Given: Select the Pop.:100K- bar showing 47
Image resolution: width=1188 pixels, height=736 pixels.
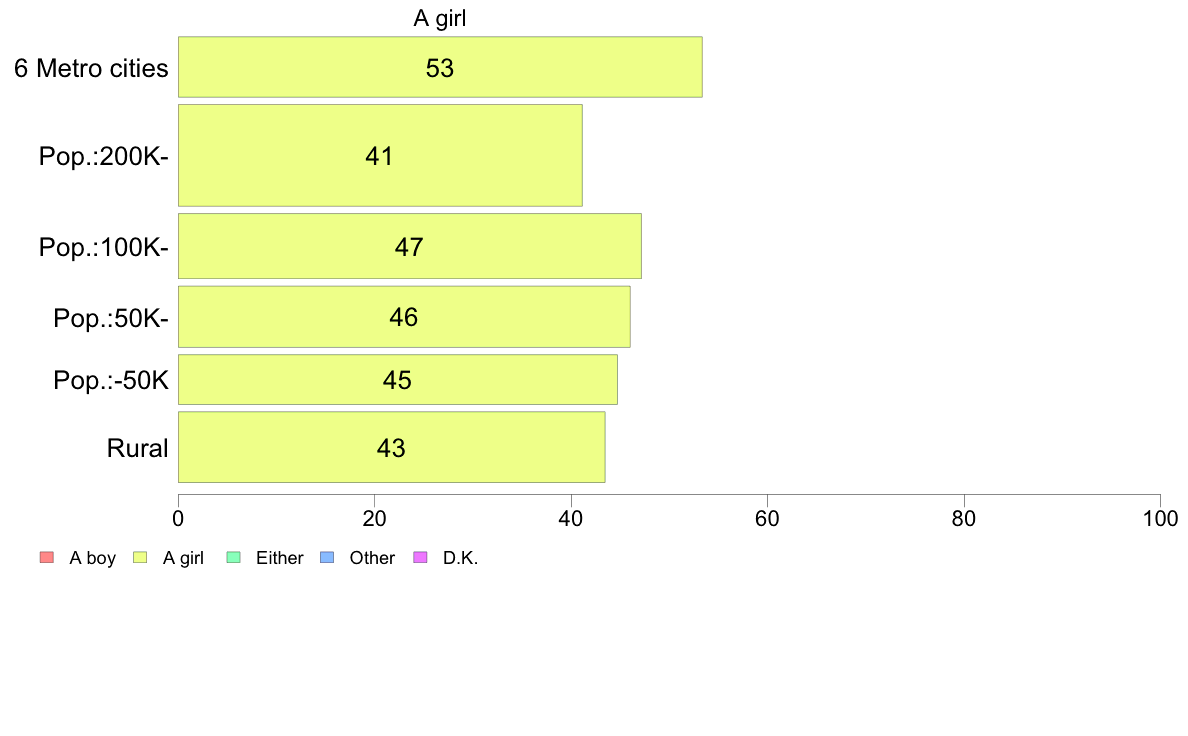Looking at the screenshot, I should 410,246.
